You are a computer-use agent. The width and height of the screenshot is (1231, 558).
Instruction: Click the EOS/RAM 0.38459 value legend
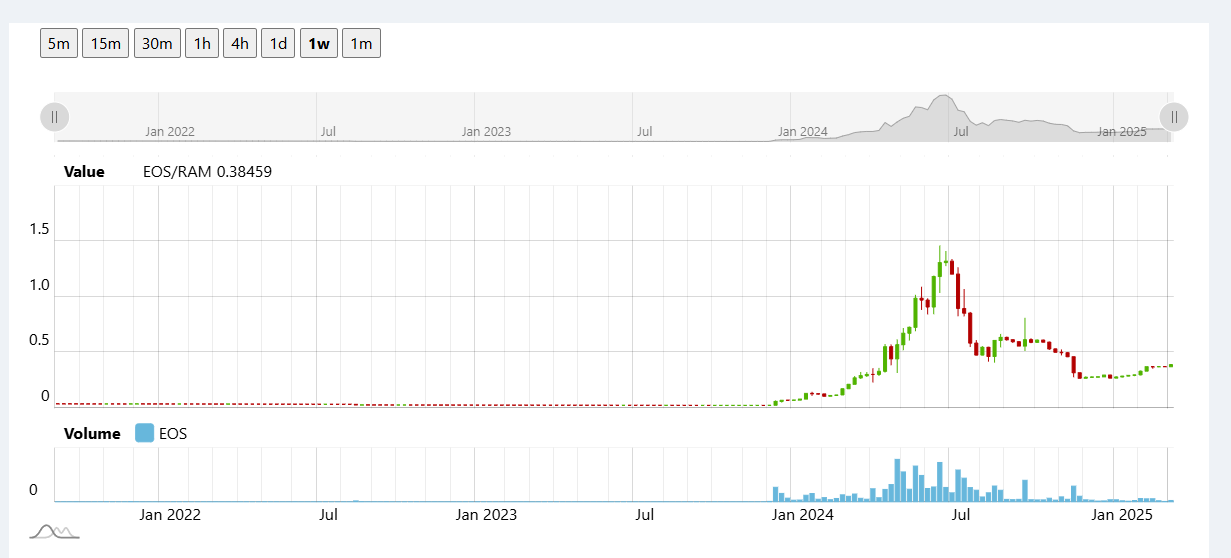click(x=207, y=172)
